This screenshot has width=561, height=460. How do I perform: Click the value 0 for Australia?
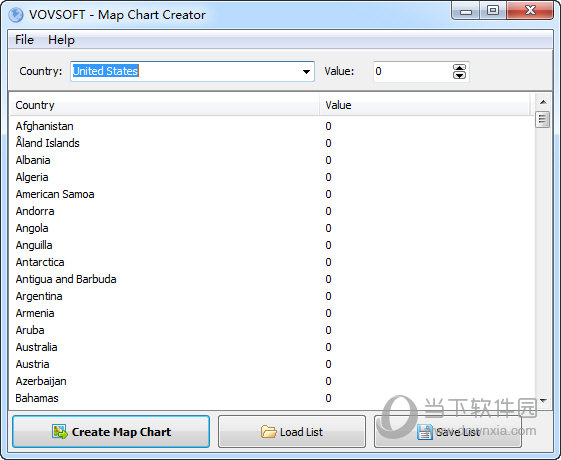328,347
